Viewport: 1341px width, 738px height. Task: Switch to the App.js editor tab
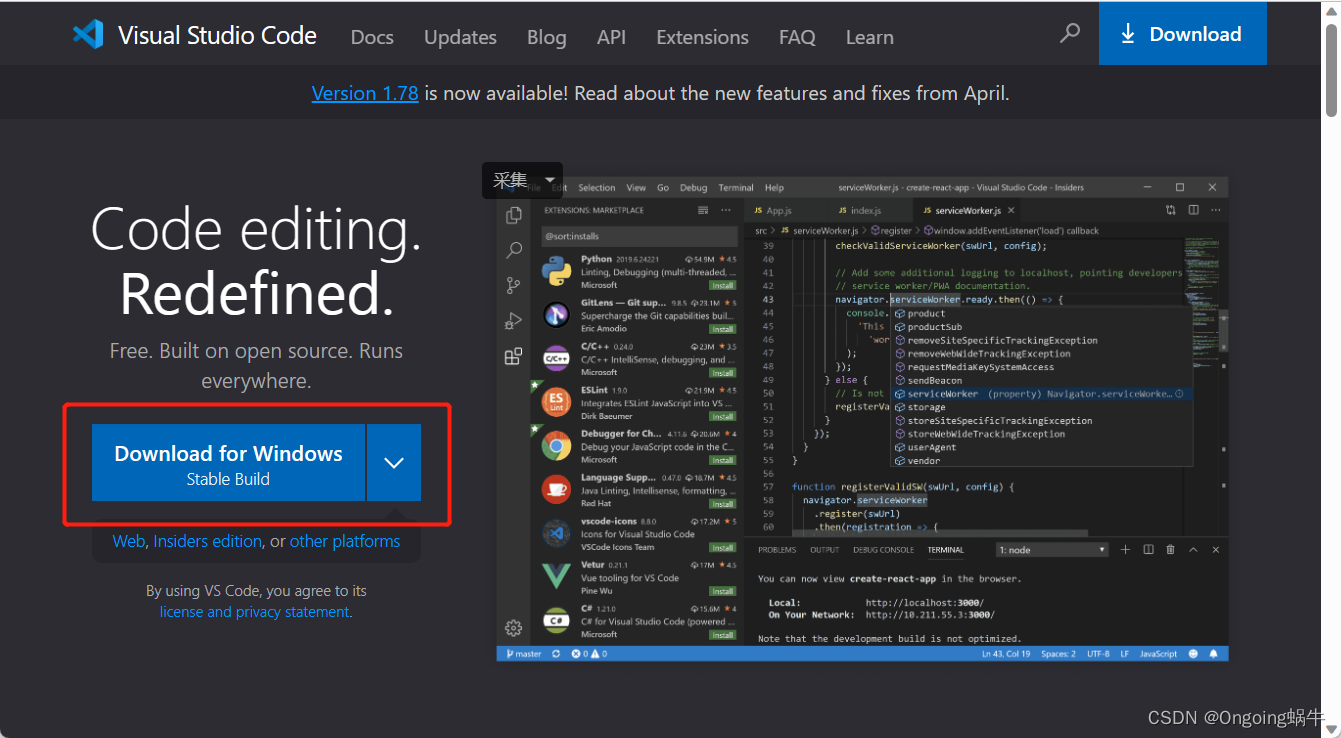click(x=778, y=211)
